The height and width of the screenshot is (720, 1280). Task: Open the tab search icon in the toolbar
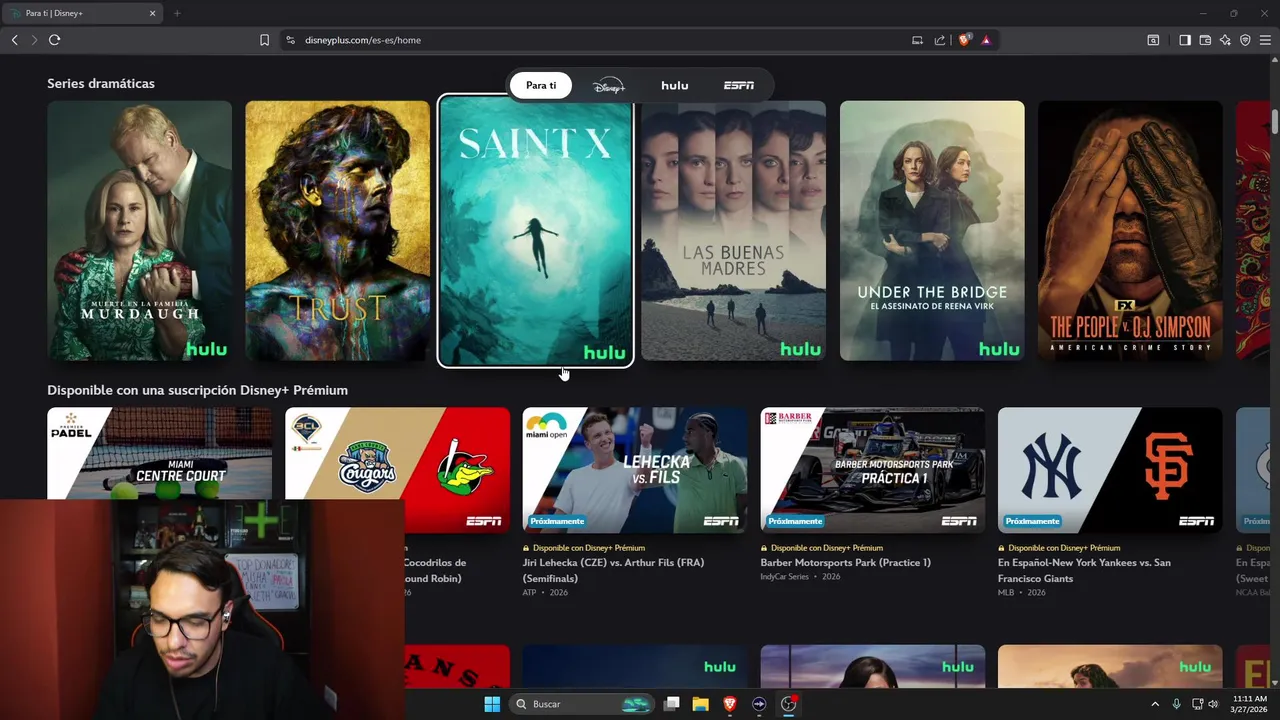coord(1153,40)
